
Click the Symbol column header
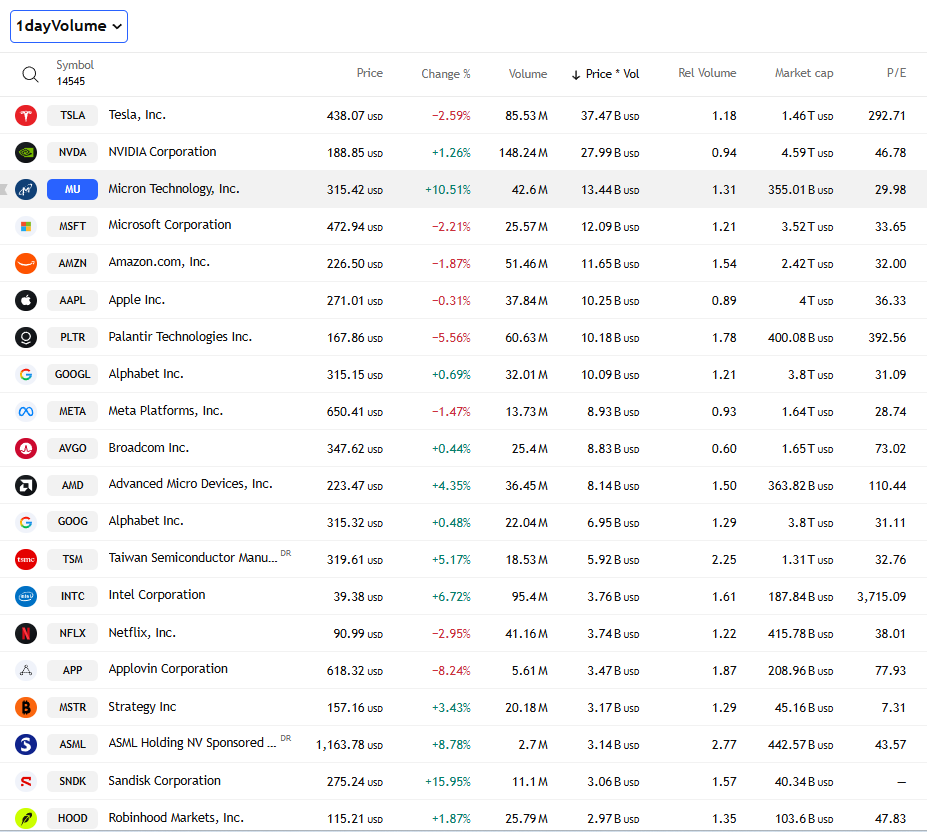[x=74, y=65]
